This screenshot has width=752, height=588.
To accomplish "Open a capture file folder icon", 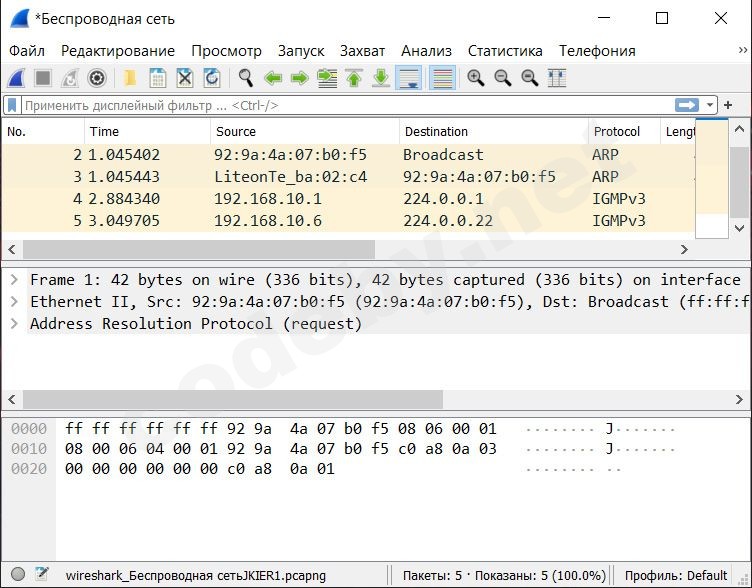I will pyautogui.click(x=130, y=78).
